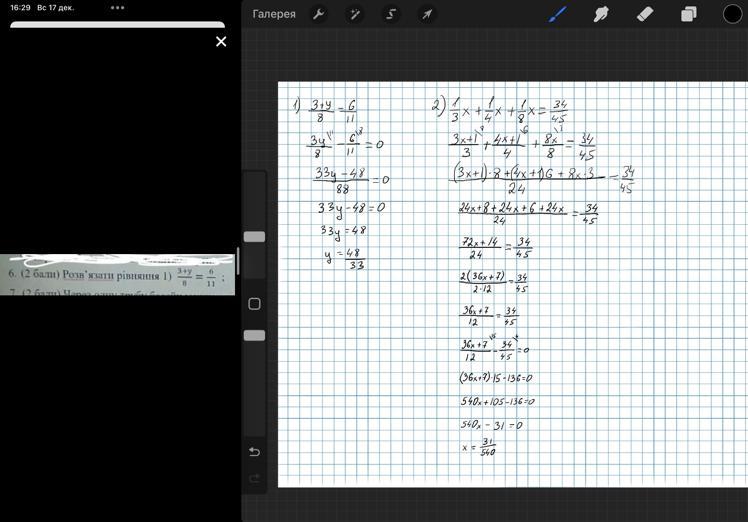Select the Eraser tool

point(645,14)
